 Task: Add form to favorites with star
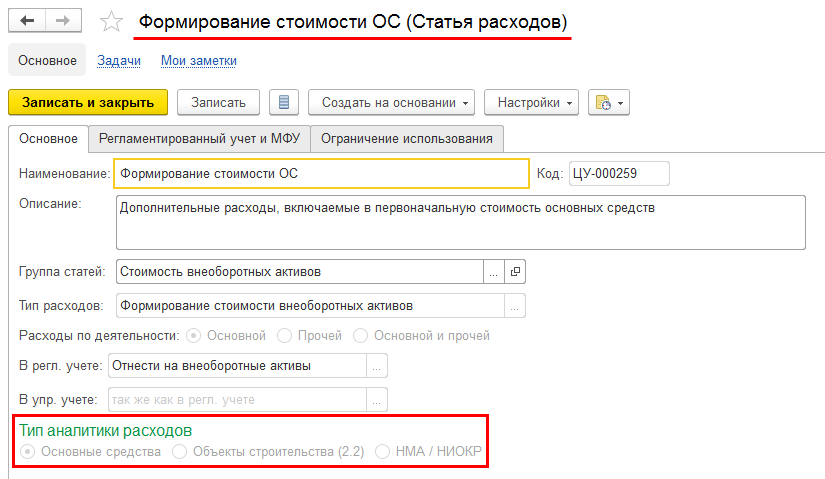click(113, 22)
